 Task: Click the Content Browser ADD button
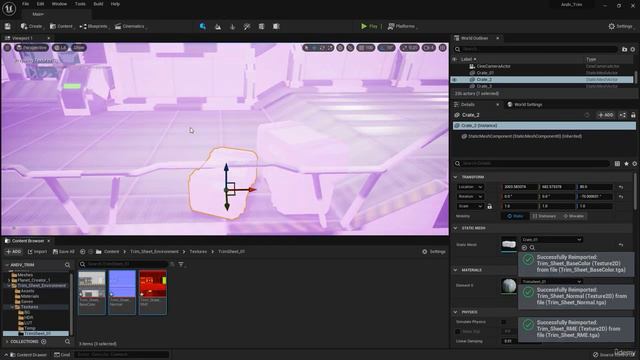click(13, 252)
